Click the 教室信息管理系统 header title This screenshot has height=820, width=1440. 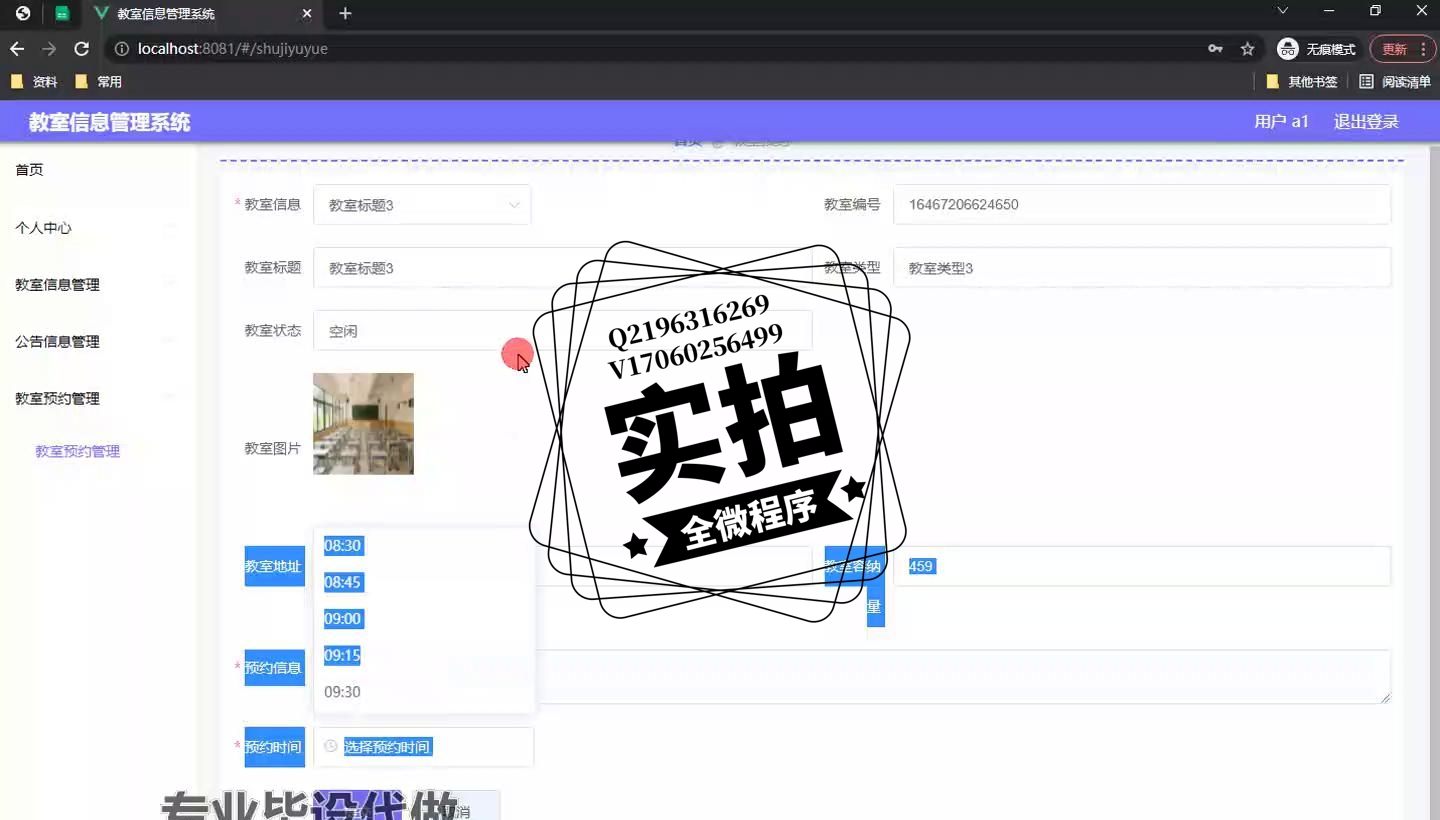pyautogui.click(x=110, y=123)
